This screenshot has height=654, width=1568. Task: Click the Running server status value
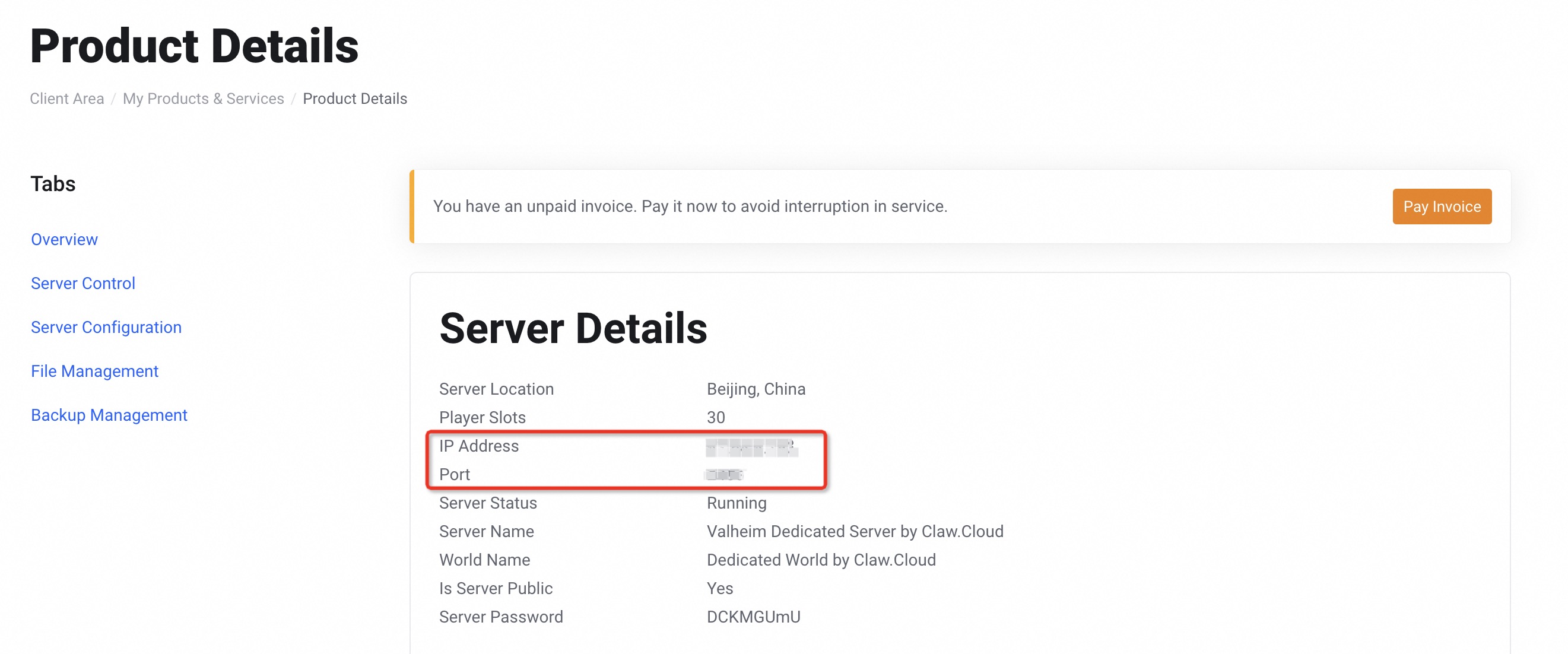point(736,503)
